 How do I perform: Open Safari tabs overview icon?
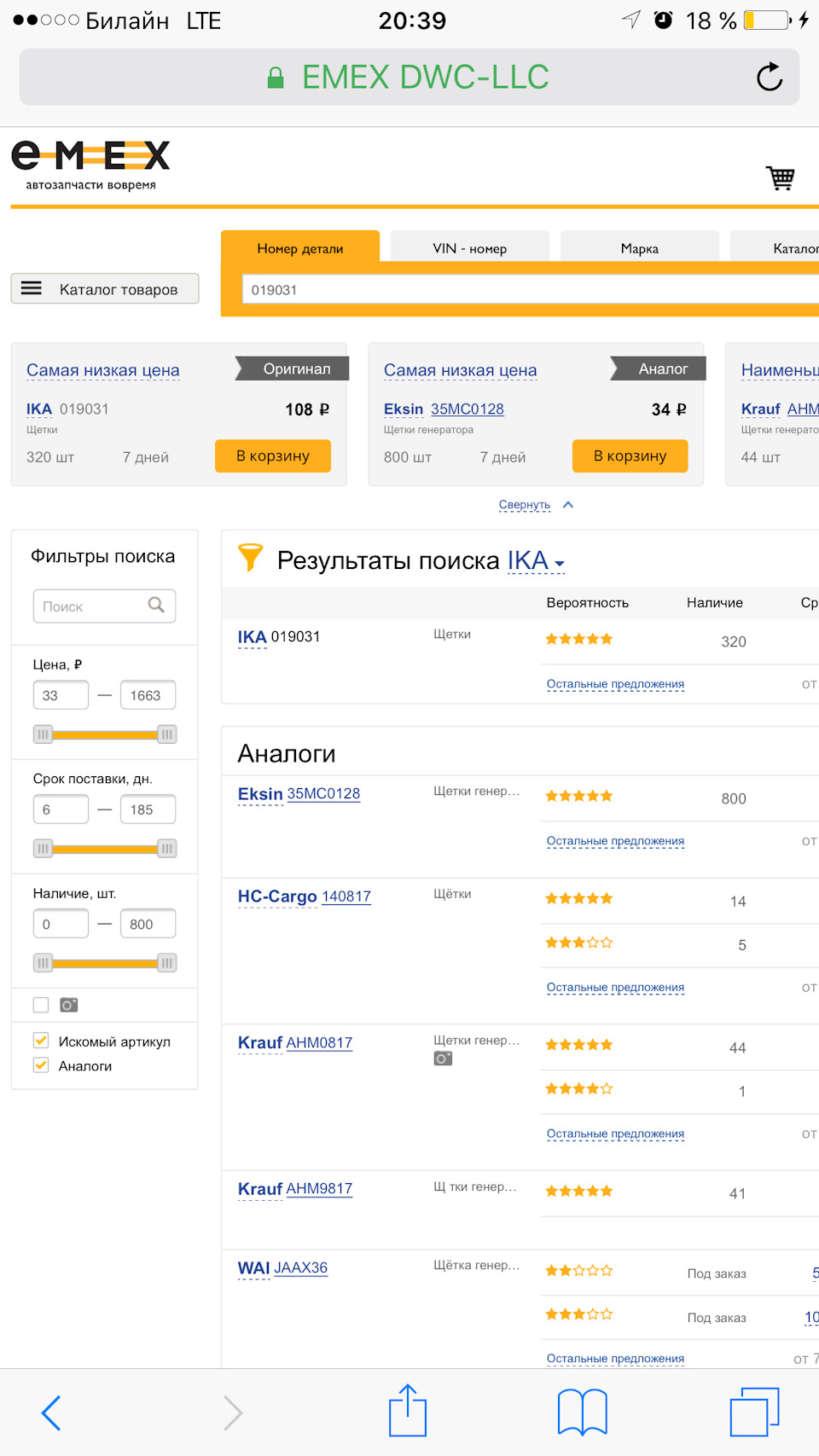[x=755, y=1412]
